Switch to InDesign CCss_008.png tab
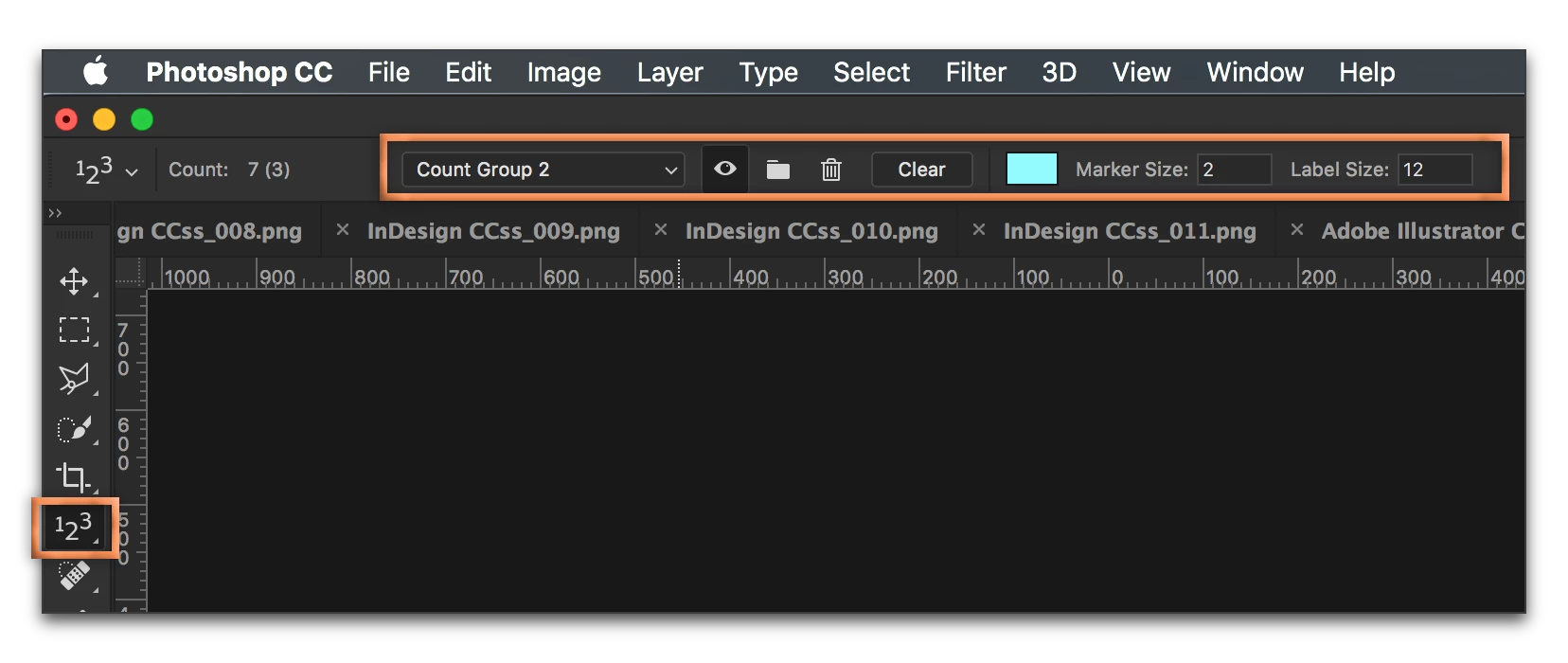The height and width of the screenshot is (663, 1568). [x=209, y=231]
